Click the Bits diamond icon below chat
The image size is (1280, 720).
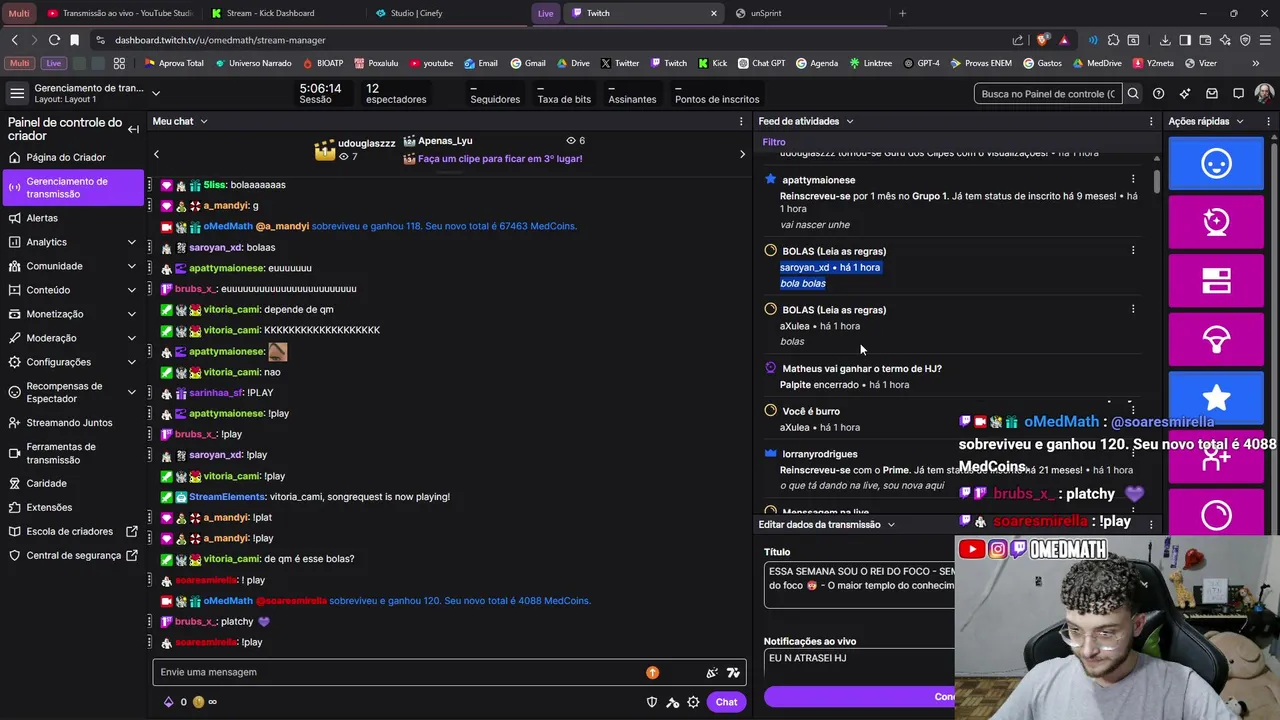coord(168,702)
